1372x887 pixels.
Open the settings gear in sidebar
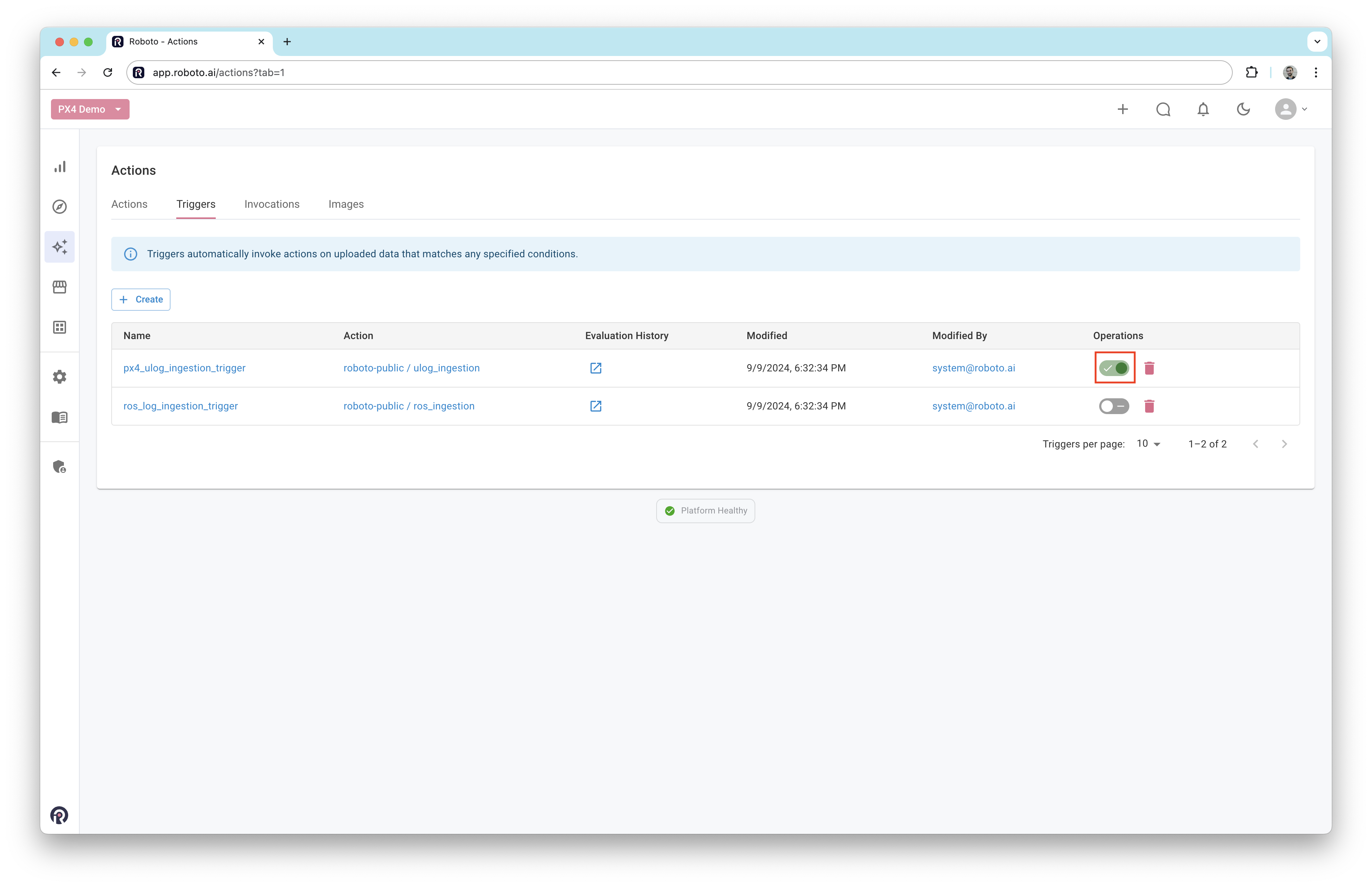click(x=60, y=377)
